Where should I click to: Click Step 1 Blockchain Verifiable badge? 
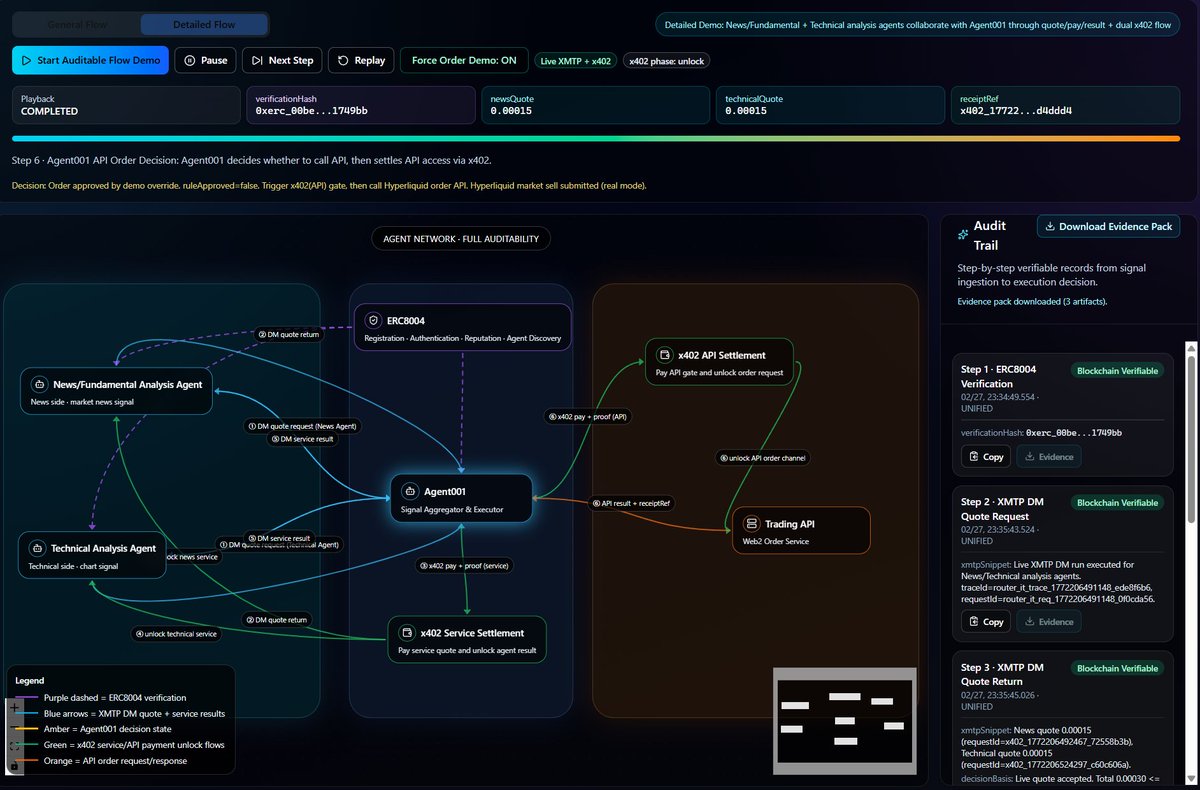[x=1117, y=370]
